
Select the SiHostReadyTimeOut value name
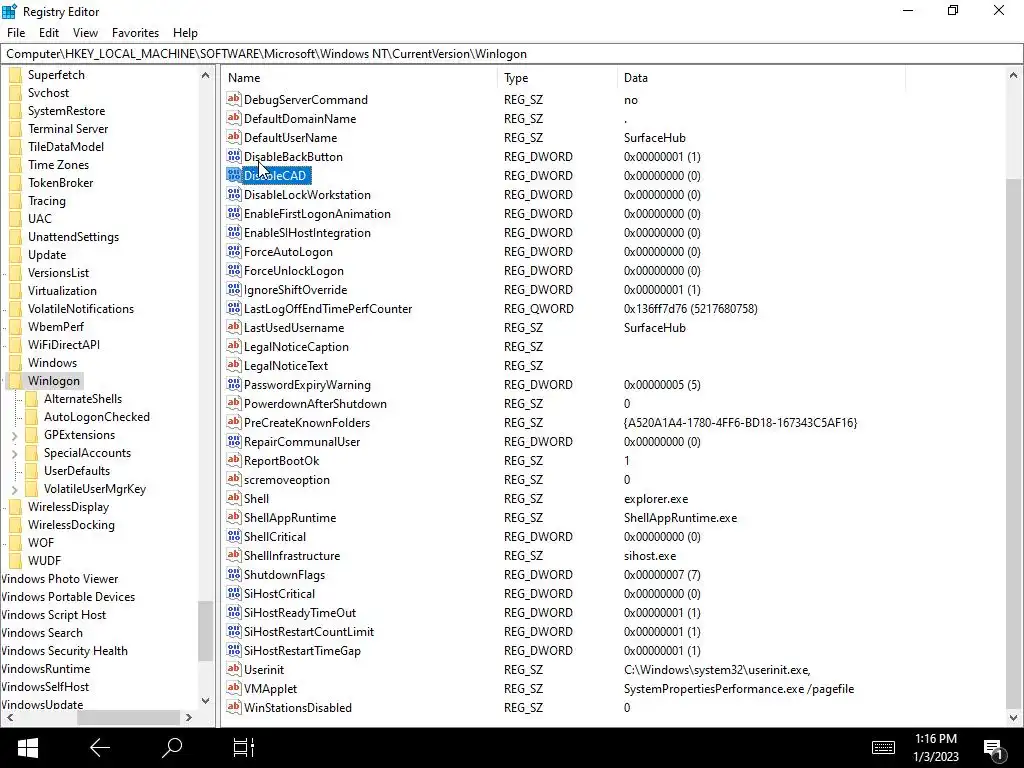point(300,613)
